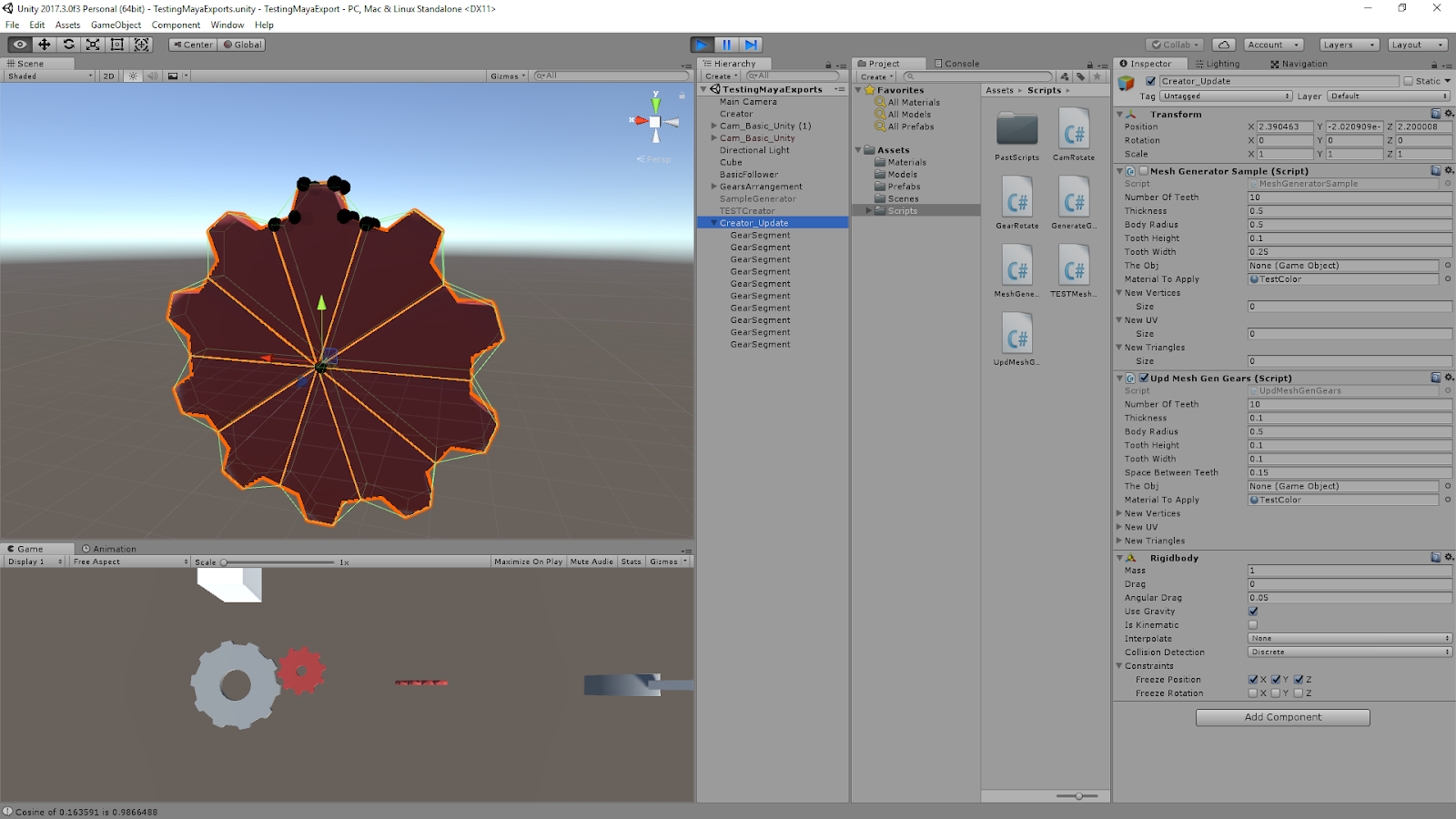Show Stats in the Game view
The width and height of the screenshot is (1456, 819).
631,561
